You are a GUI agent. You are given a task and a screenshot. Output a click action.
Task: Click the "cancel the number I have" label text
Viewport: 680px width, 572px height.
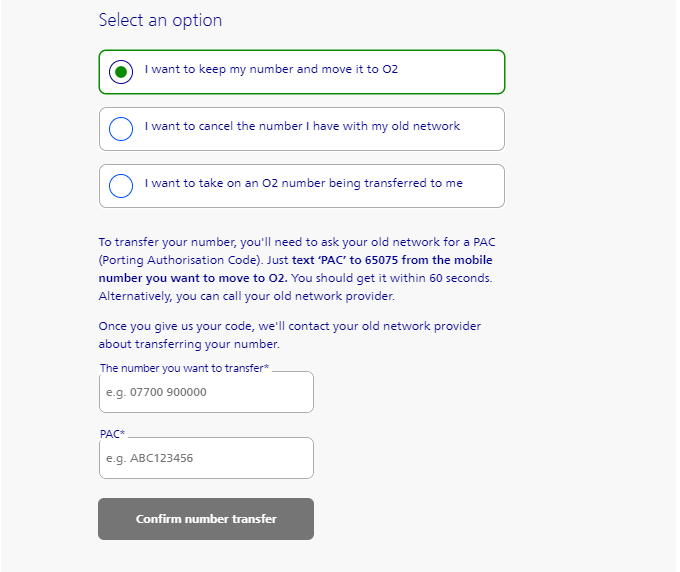[x=302, y=127]
